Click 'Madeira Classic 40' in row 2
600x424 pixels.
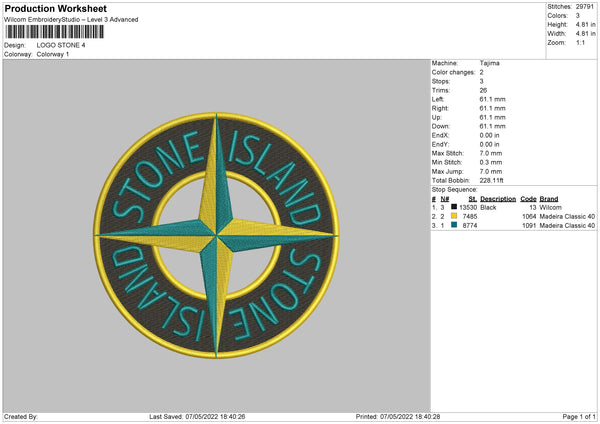pos(567,217)
